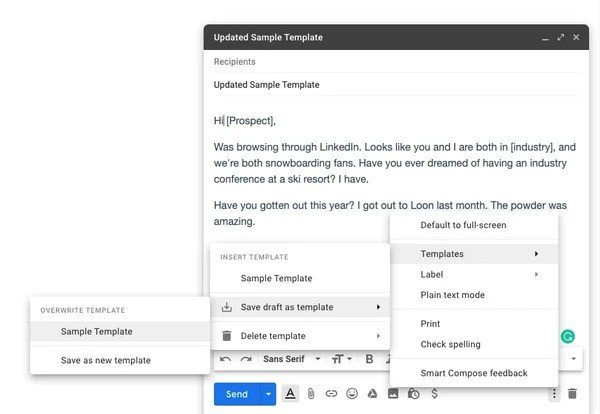Select Plain text mode menu item
Screen dimensions: 600x414
point(452,294)
